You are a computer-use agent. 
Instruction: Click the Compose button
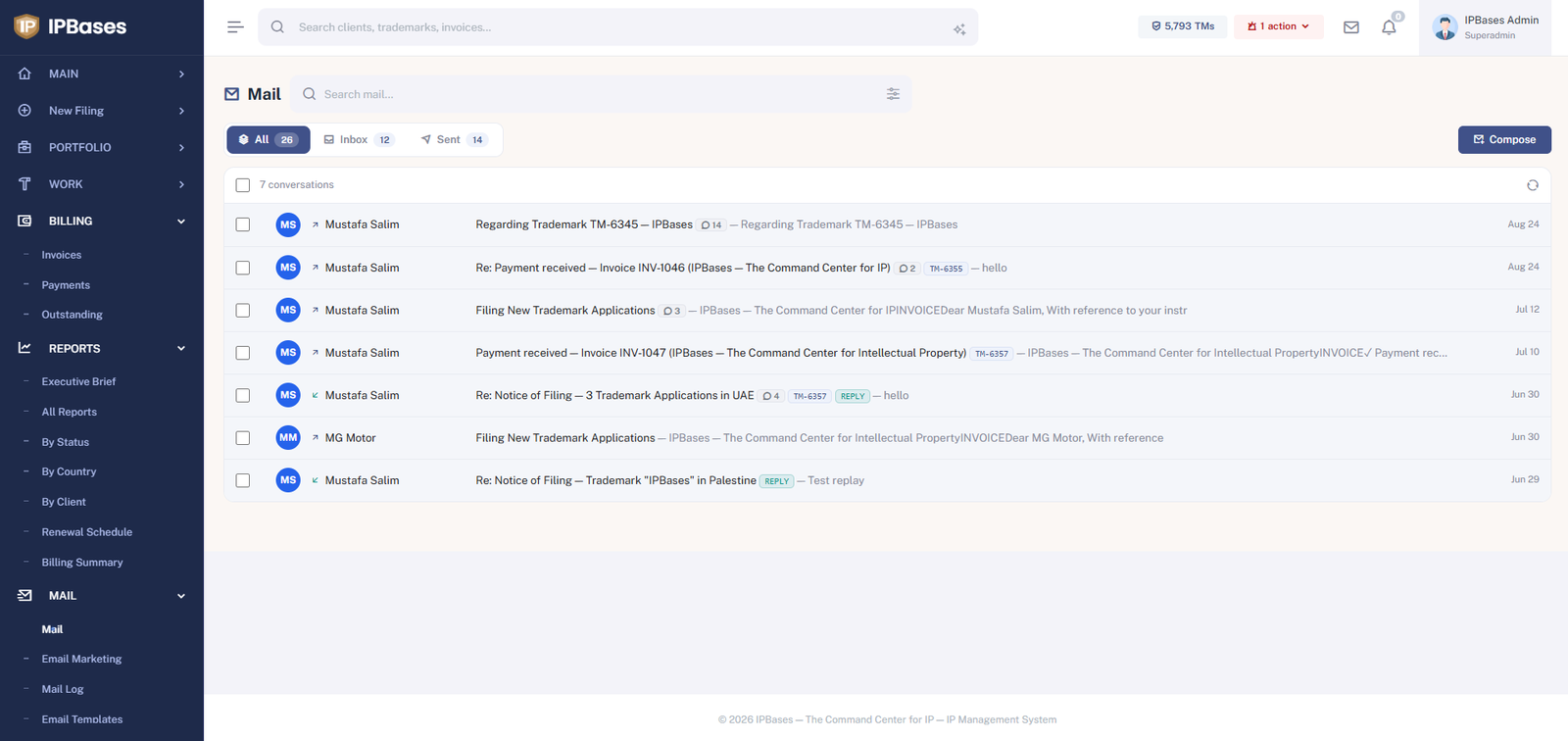coord(1504,139)
